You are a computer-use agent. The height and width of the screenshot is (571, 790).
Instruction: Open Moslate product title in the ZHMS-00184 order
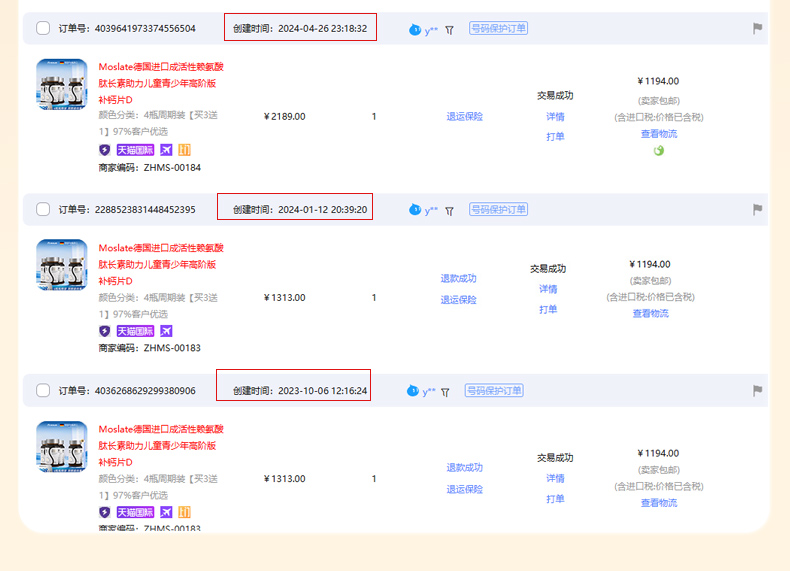click(x=161, y=83)
